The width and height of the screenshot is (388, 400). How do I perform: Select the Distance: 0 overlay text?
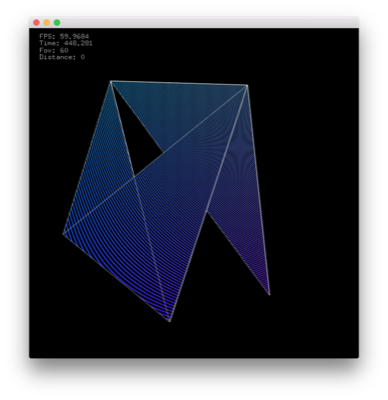[x=62, y=57]
